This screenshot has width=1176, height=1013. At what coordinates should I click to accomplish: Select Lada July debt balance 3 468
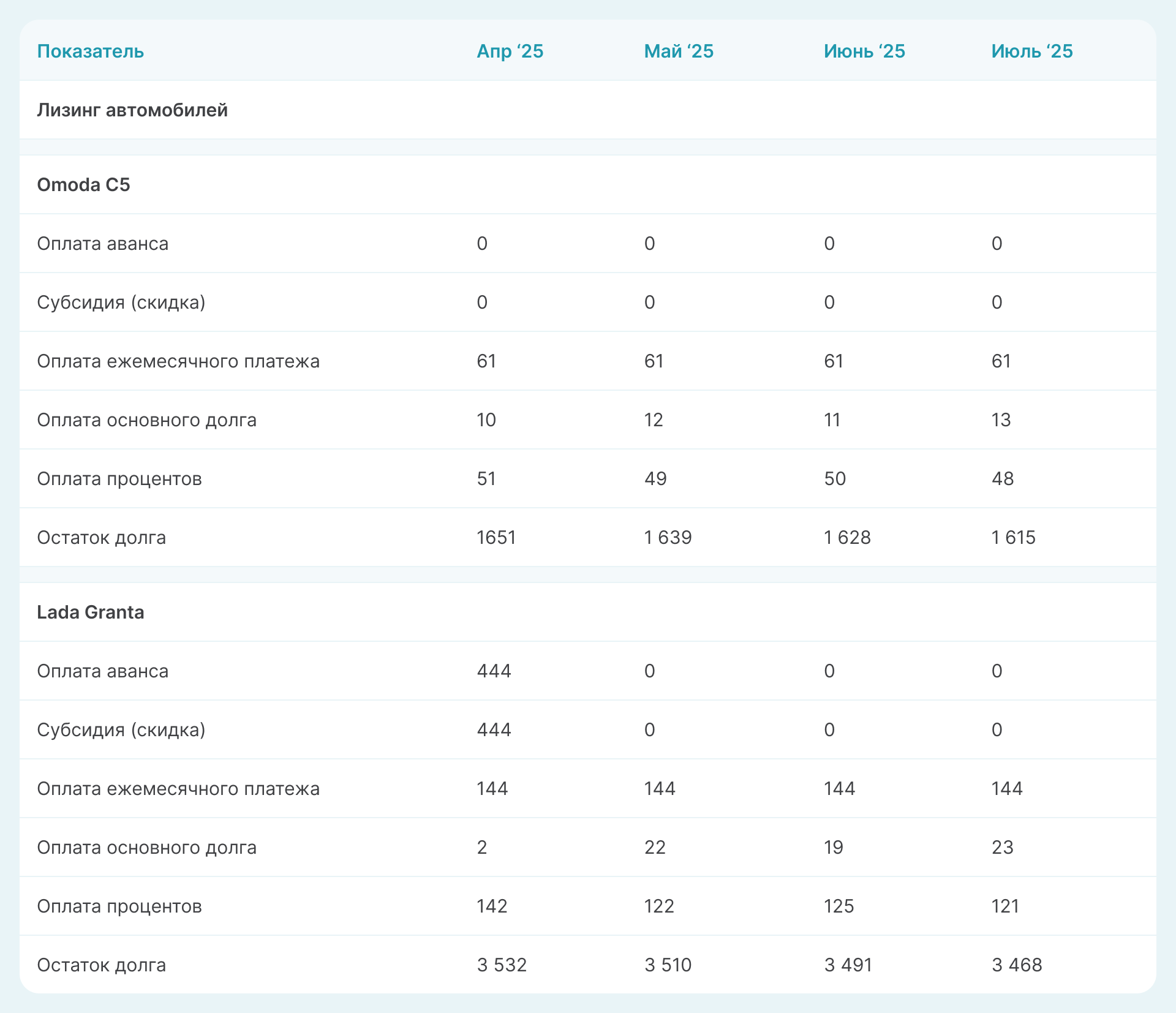point(1016,965)
